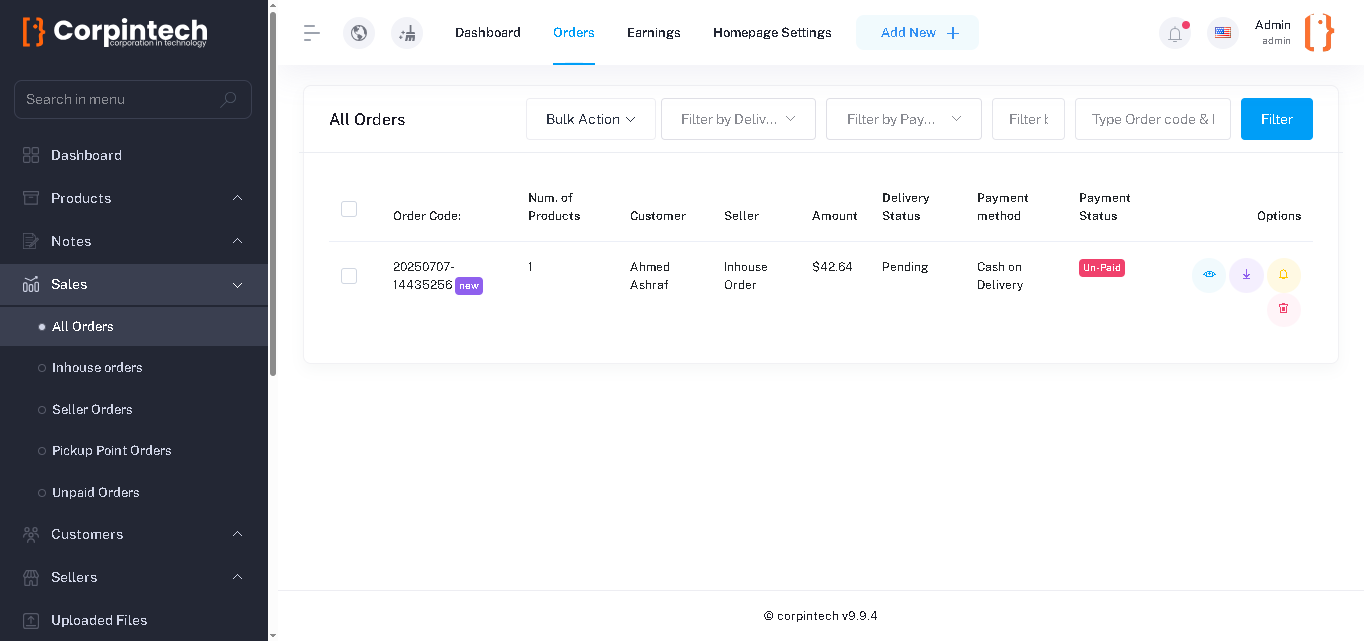This screenshot has width=1364, height=641.
Task: Open admin notifications bell with red dot
Action: (1174, 32)
